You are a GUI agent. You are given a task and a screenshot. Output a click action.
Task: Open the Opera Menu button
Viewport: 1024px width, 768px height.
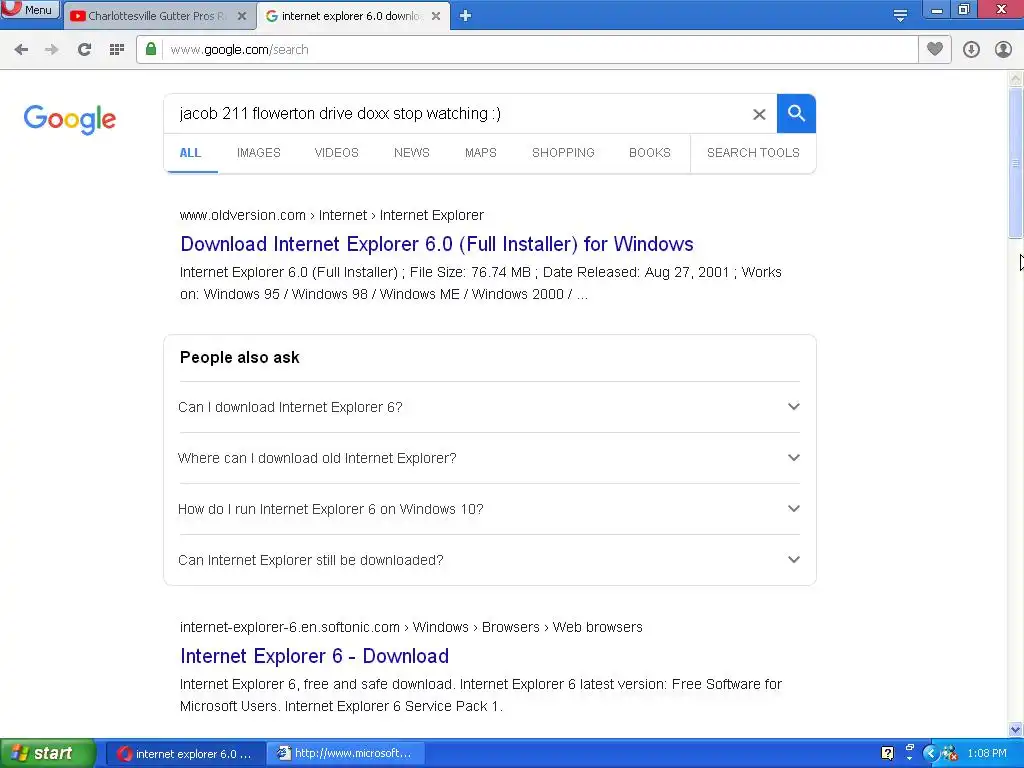click(x=30, y=10)
